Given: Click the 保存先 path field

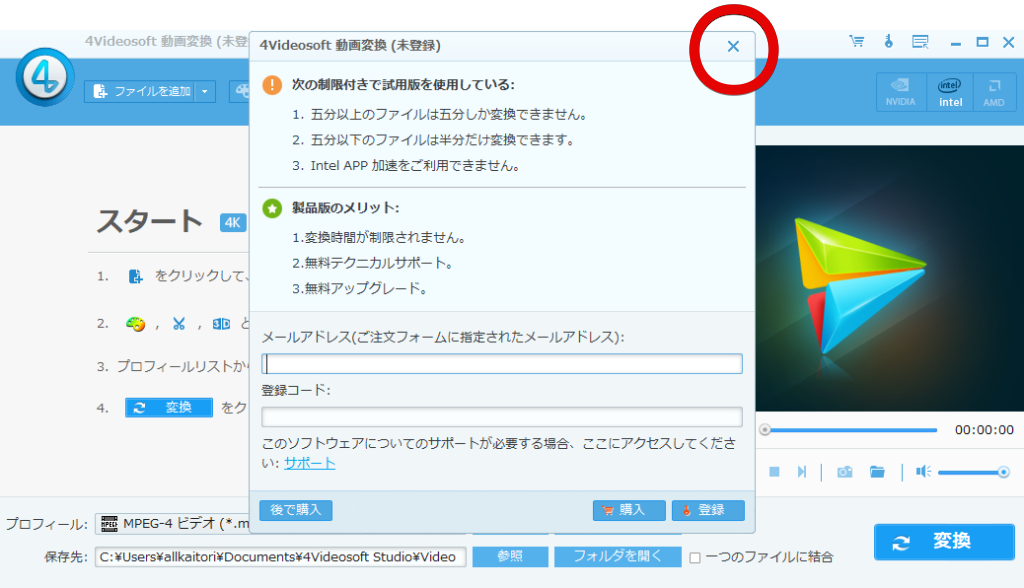Looking at the screenshot, I should click(280, 557).
